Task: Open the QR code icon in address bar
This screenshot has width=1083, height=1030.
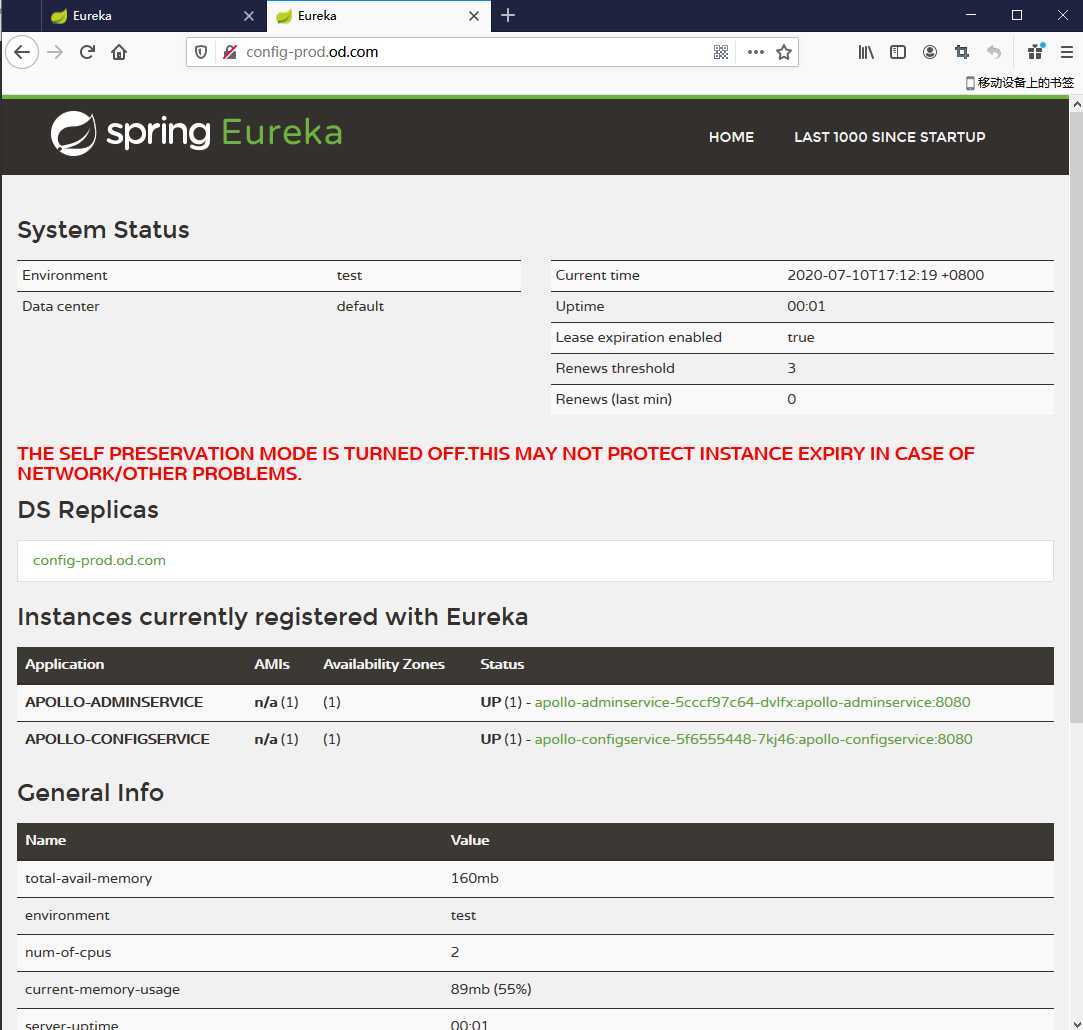Action: pyautogui.click(x=720, y=52)
